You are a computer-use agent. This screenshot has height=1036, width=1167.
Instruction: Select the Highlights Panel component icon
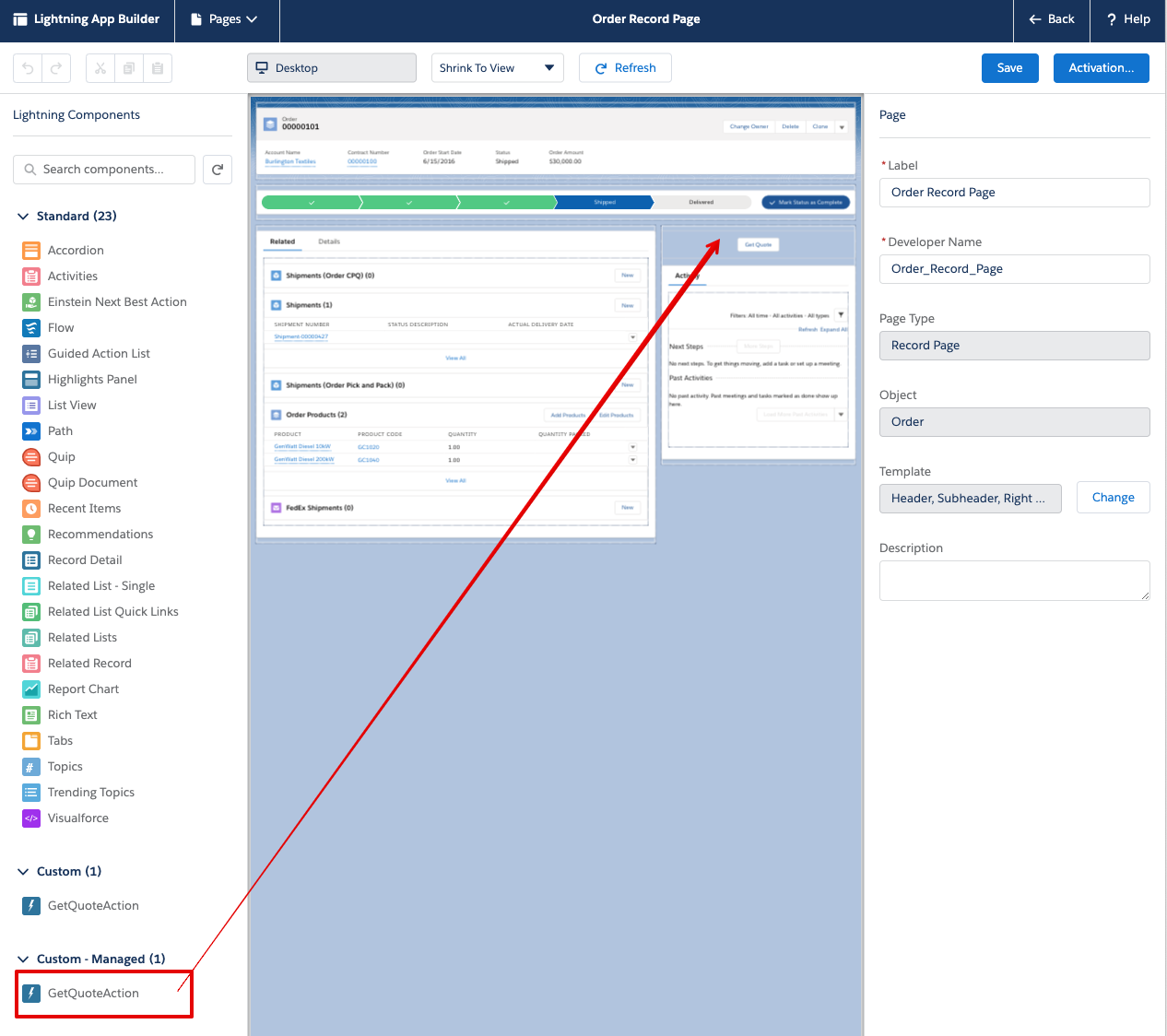30,379
